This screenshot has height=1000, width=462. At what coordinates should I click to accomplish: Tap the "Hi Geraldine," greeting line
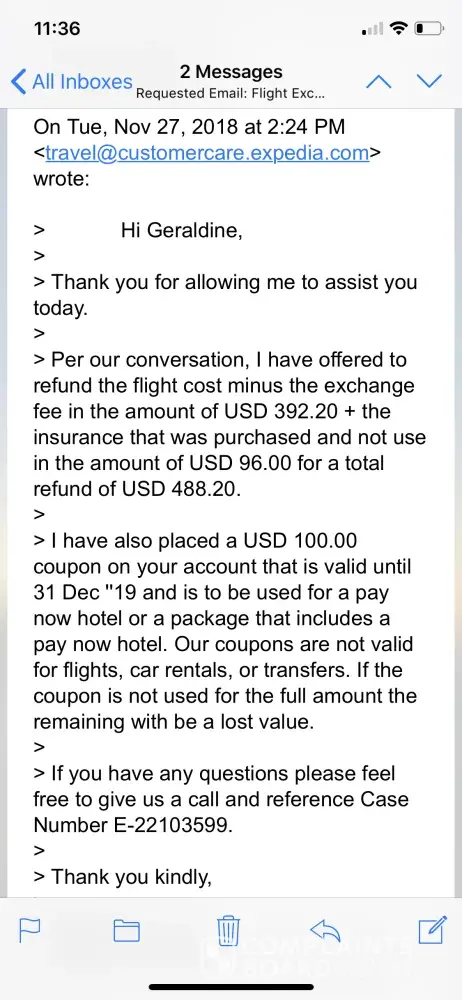click(x=182, y=230)
